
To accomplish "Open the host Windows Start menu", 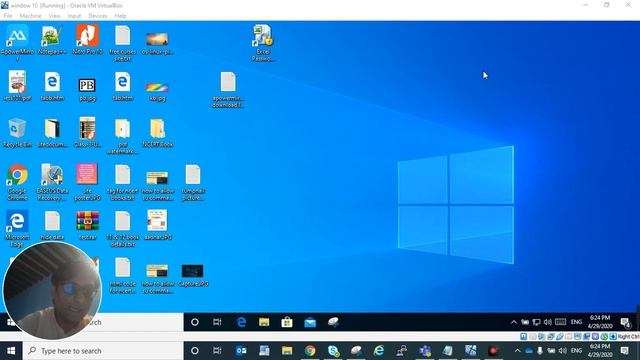I will pyautogui.click(x=11, y=351).
